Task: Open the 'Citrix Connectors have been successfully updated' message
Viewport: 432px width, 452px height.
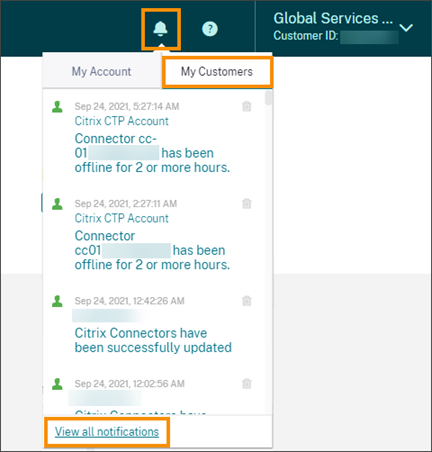Action: click(x=153, y=340)
